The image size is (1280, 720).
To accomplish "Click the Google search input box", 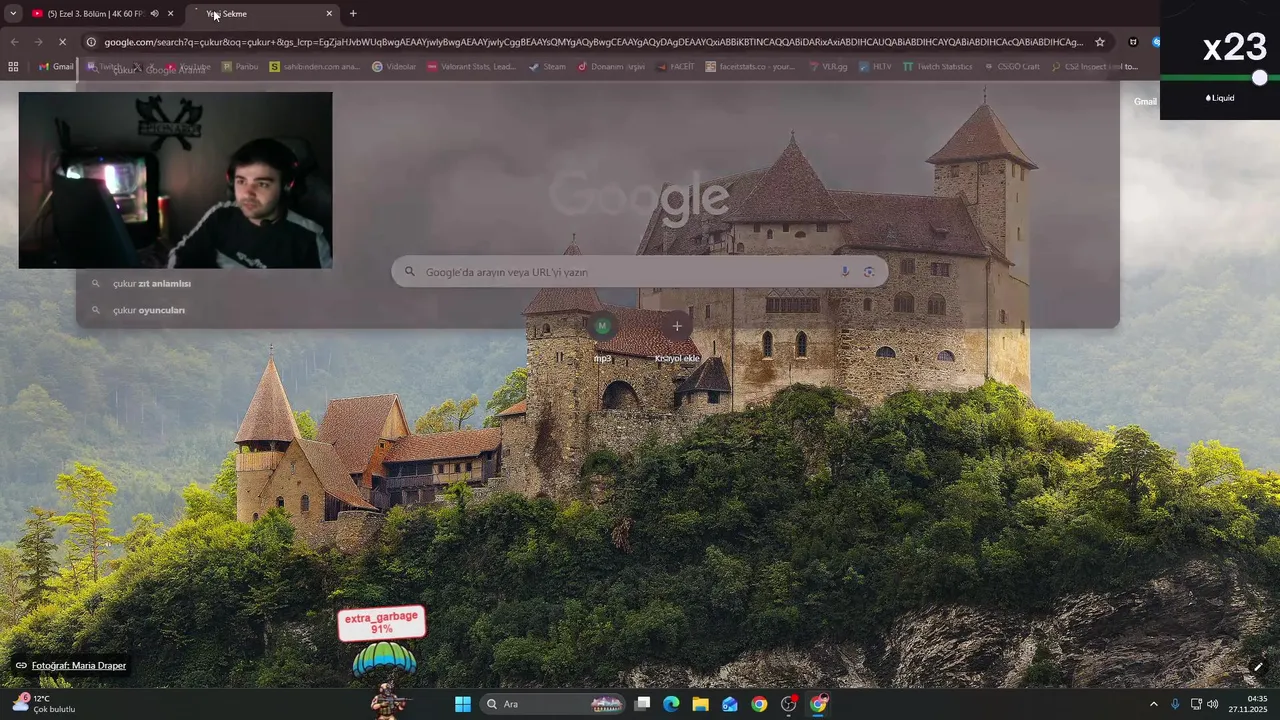I will [639, 272].
